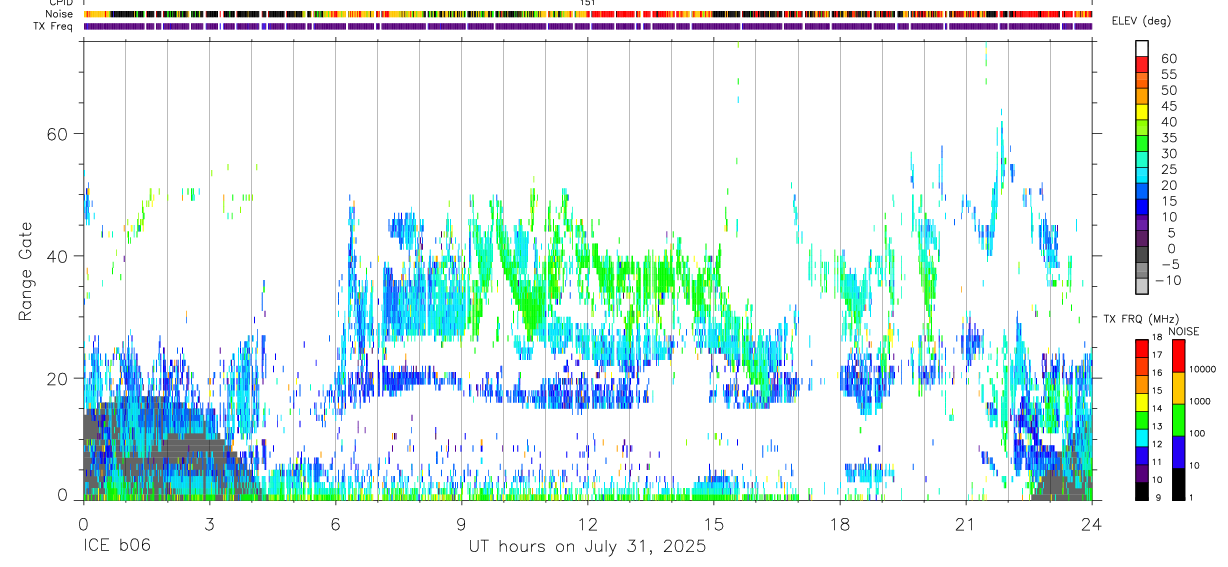This screenshot has height=567, width=1228.
Task: Click the '55' label on the ELEV scale
Action: click(1169, 74)
